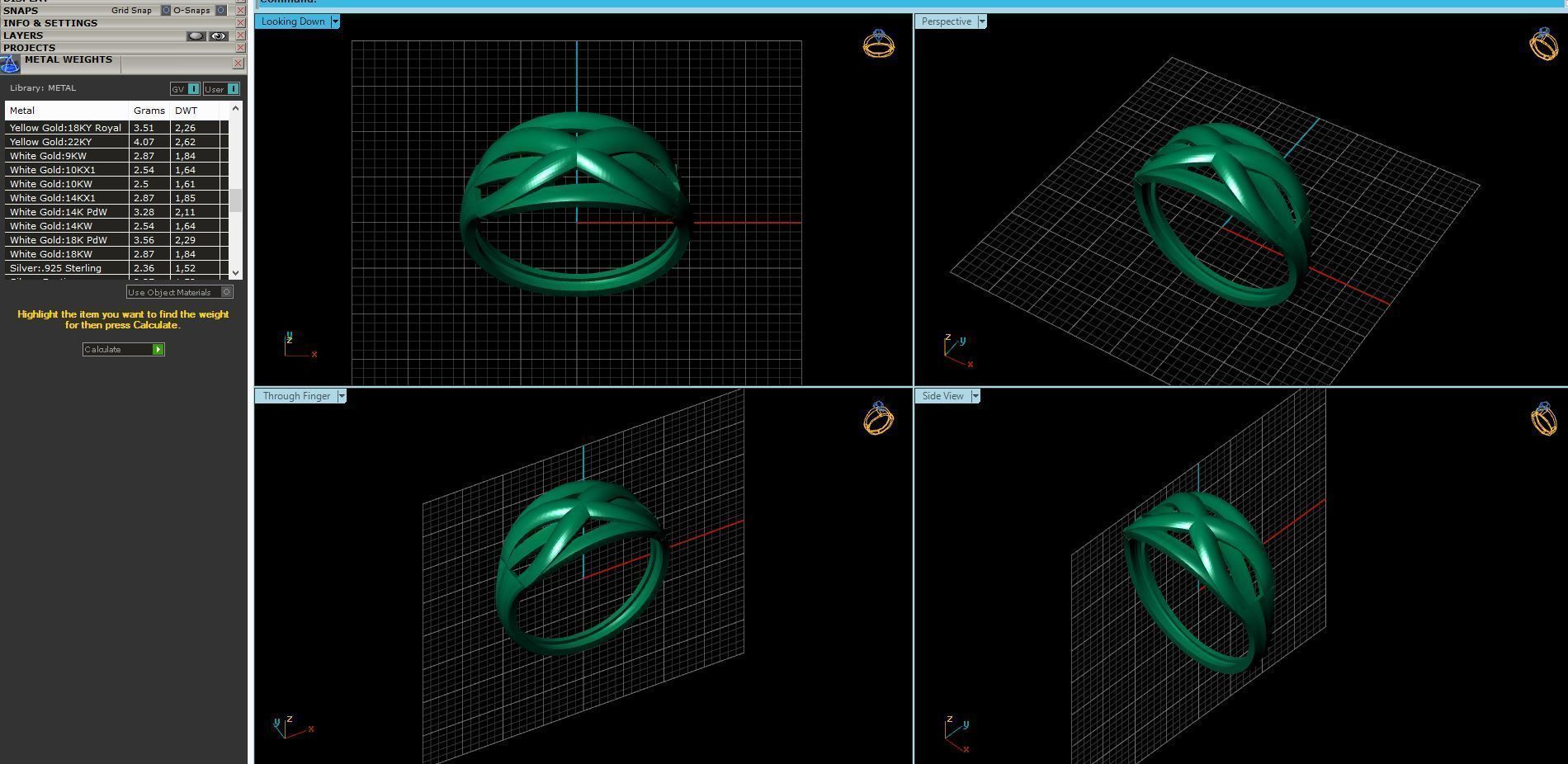Click the metal list scroll up arrow
1568x764 pixels.
(x=236, y=108)
